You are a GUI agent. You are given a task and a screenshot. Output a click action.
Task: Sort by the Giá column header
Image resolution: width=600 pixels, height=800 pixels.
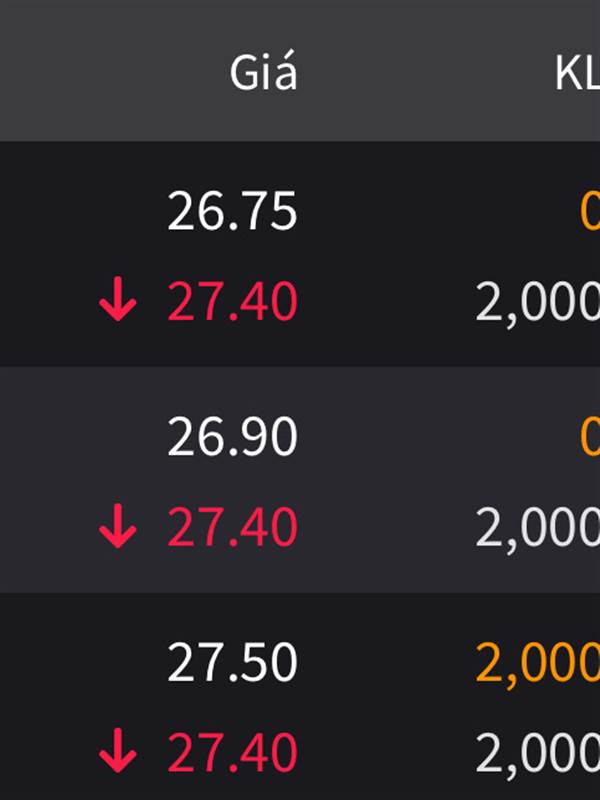pos(263,73)
